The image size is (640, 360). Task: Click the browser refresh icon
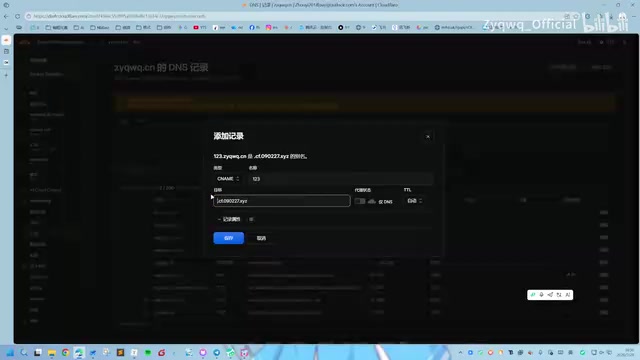coord(18,16)
